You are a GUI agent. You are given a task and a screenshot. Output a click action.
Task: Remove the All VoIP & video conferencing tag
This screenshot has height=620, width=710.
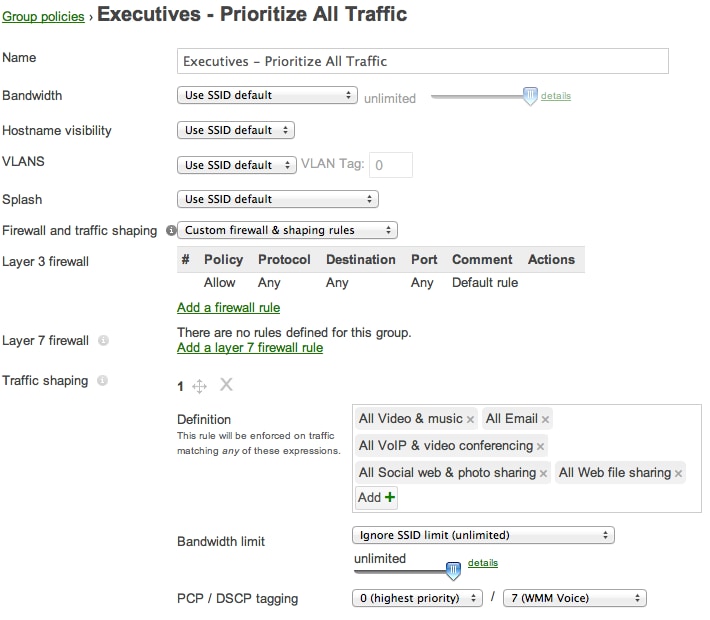[x=540, y=447]
